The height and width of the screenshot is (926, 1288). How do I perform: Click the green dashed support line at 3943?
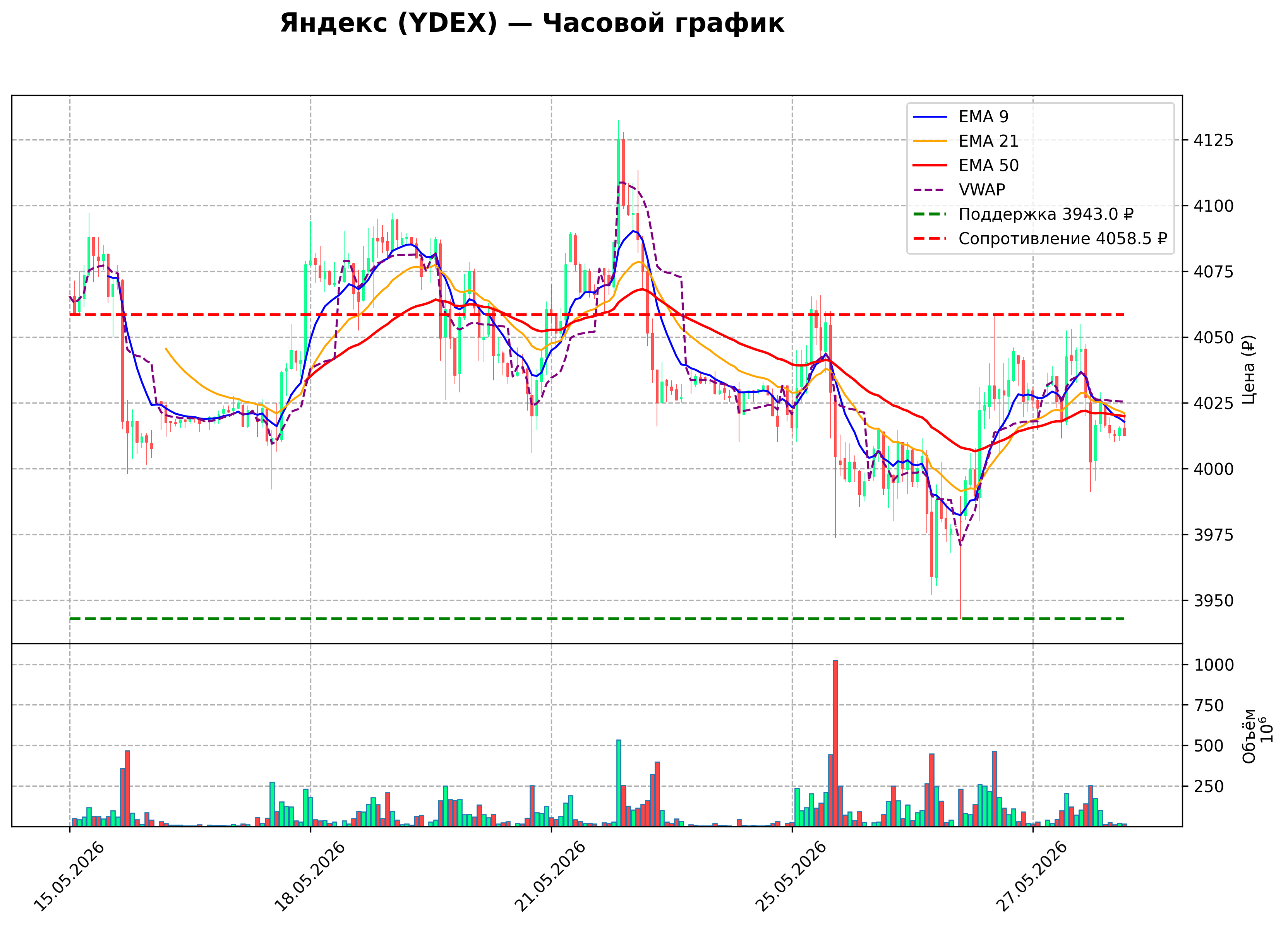597,619
